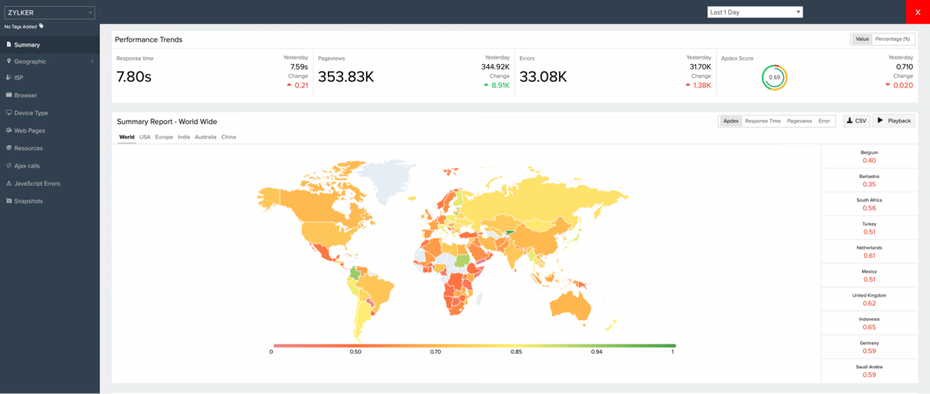Click the No Tags Added label

[21, 27]
